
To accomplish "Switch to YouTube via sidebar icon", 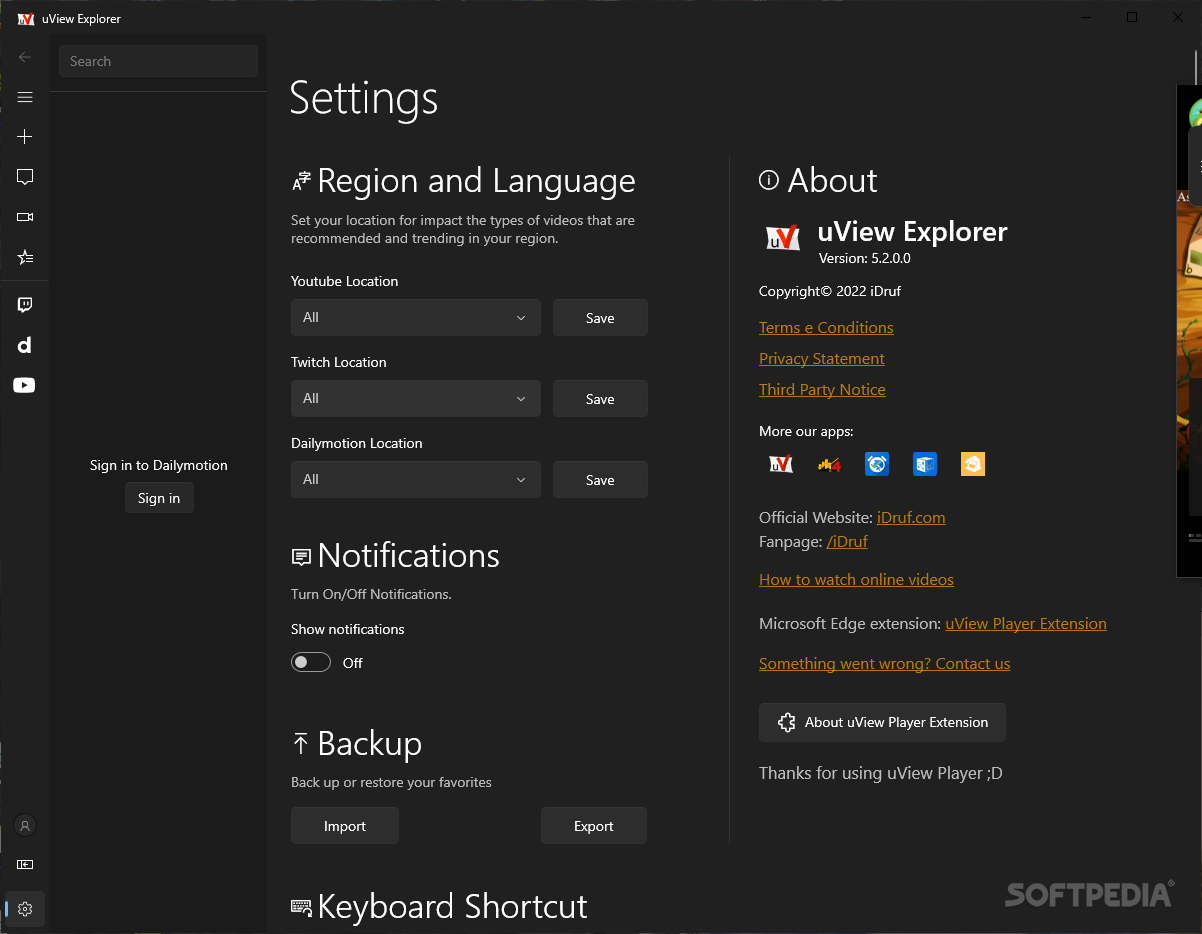I will [x=25, y=385].
